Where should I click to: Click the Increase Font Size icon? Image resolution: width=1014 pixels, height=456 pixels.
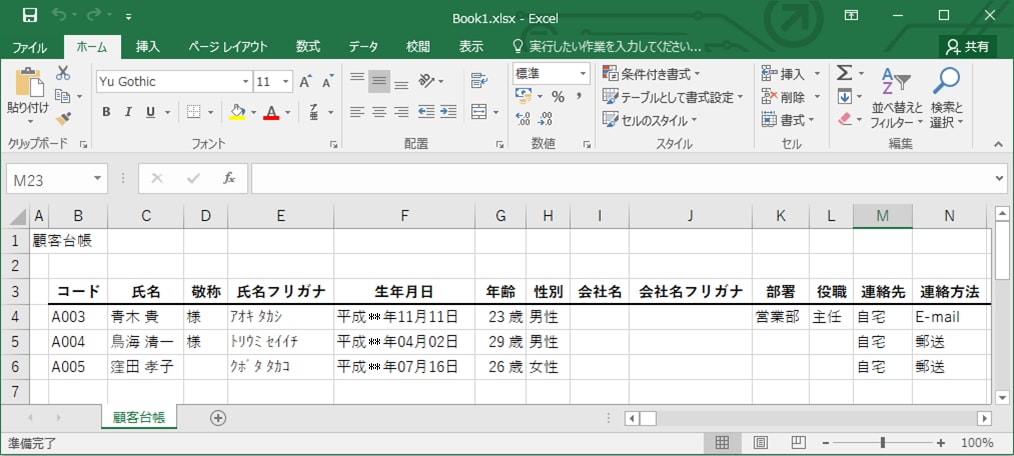[x=305, y=81]
